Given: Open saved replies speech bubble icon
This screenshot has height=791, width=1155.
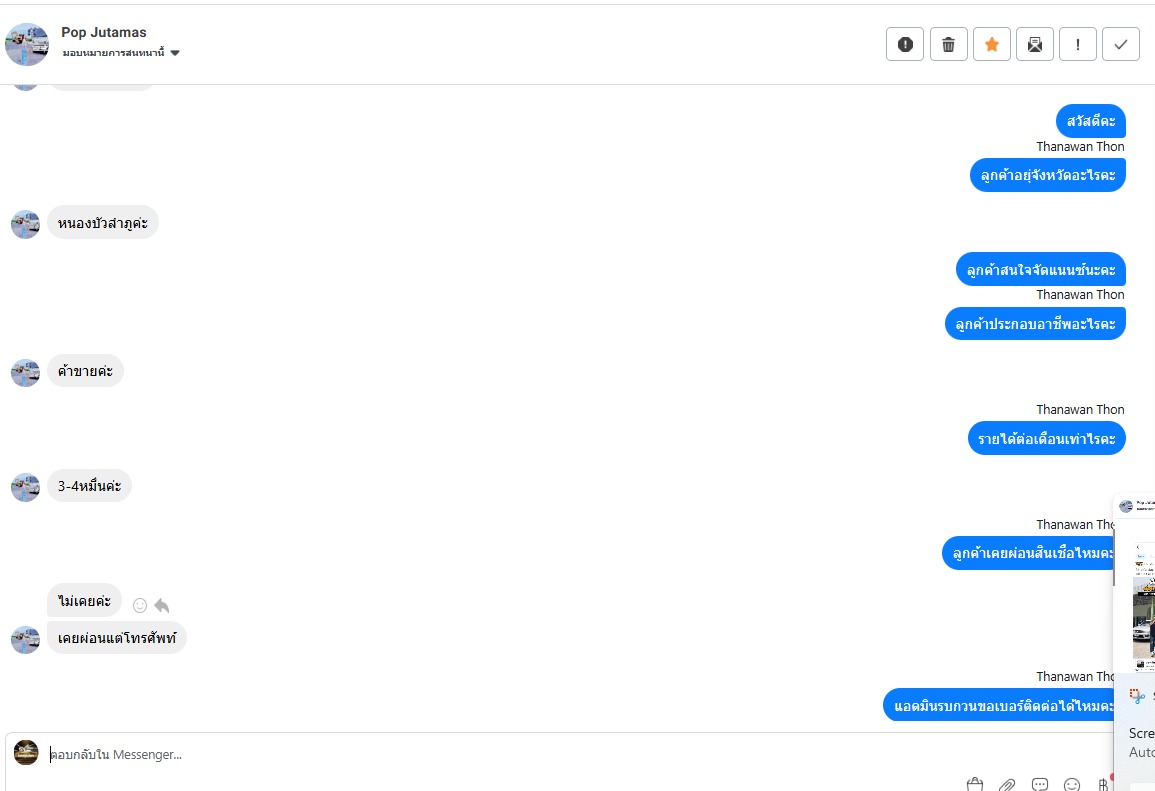Looking at the screenshot, I should tap(1040, 784).
